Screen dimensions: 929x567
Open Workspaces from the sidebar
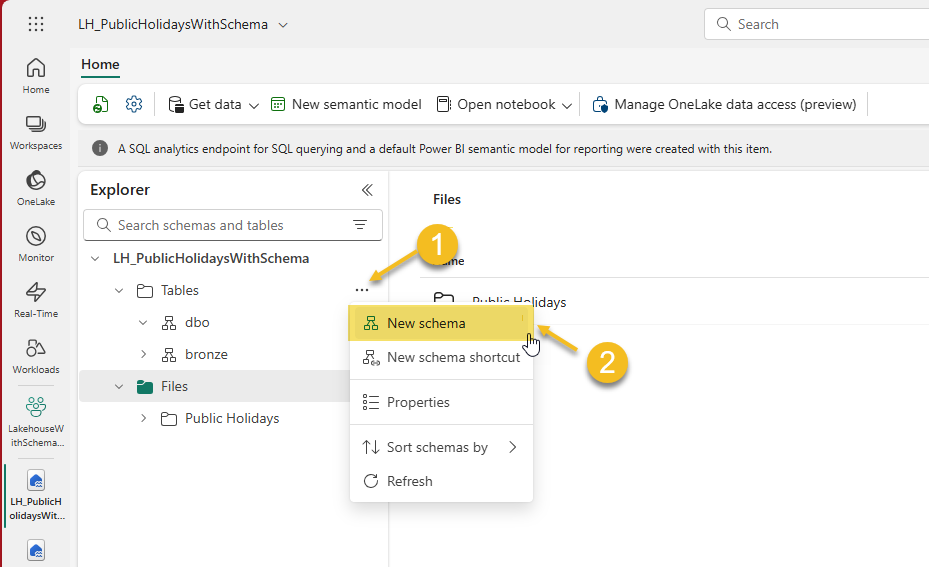36,132
